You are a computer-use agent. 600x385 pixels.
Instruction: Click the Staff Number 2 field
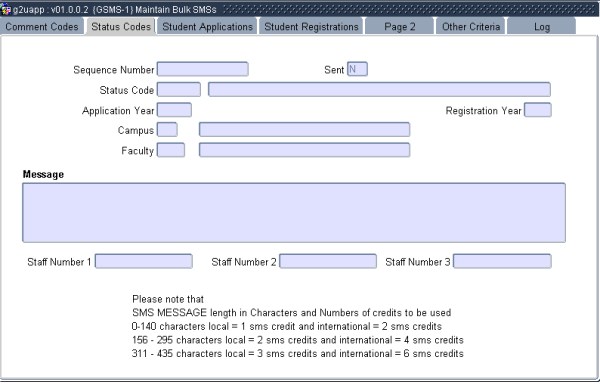[x=328, y=261]
